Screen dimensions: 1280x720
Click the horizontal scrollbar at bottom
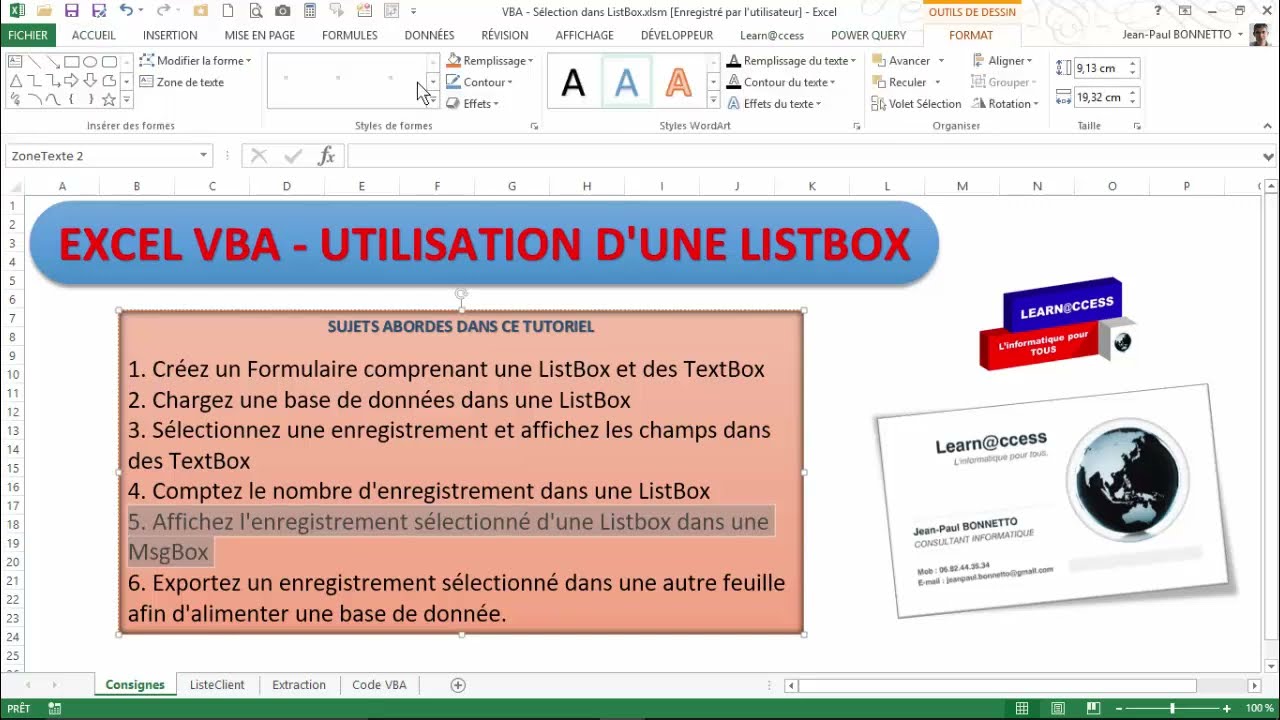click(x=997, y=685)
